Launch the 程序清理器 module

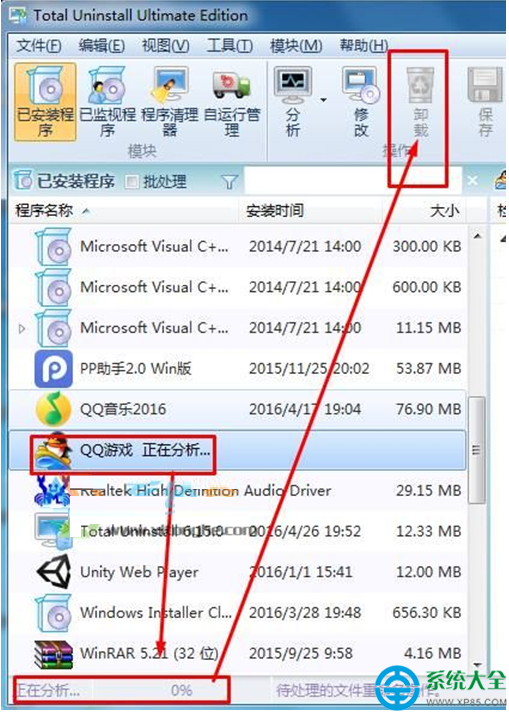[x=170, y=102]
